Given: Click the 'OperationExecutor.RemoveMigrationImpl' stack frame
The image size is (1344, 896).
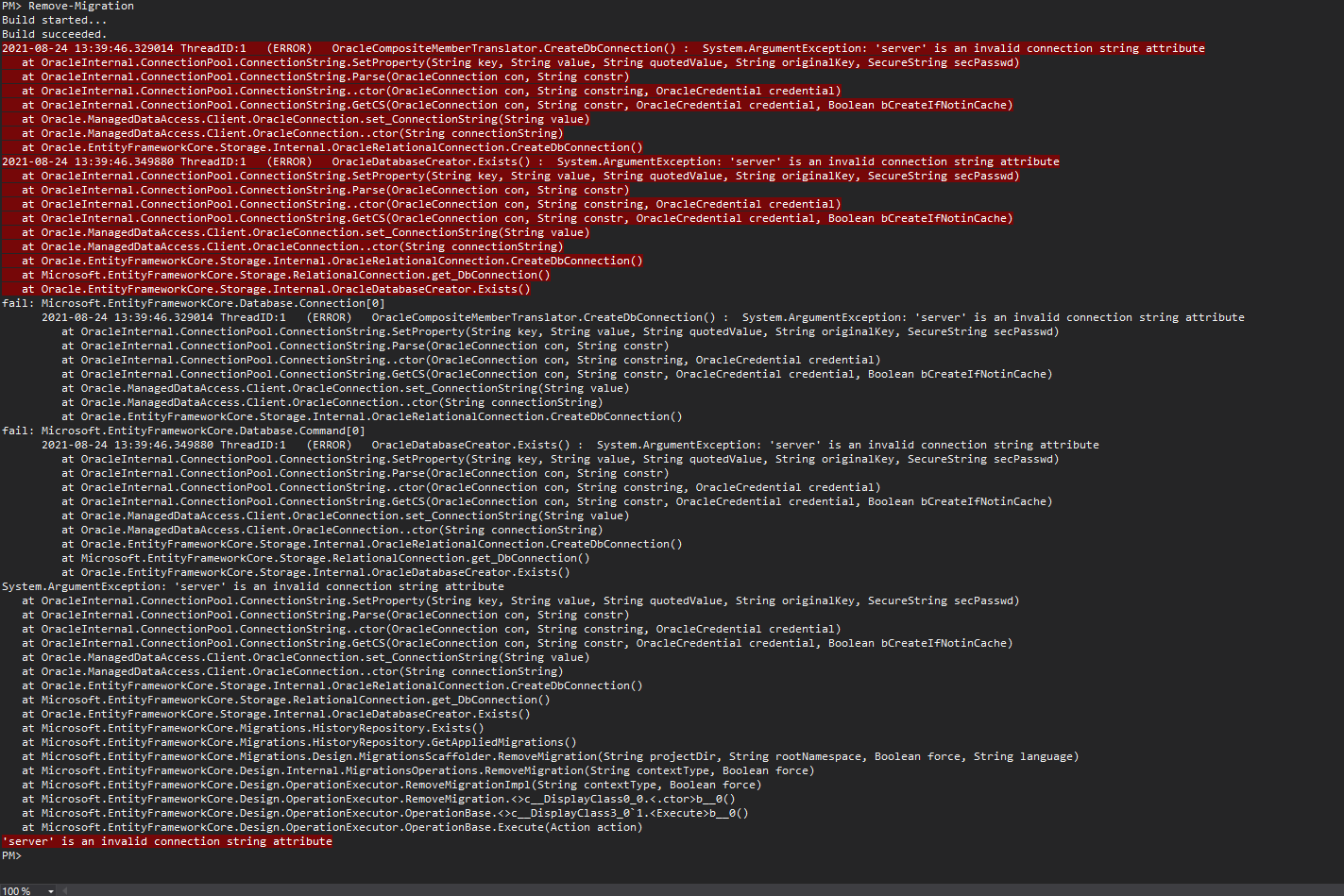Looking at the screenshot, I should coord(392,785).
